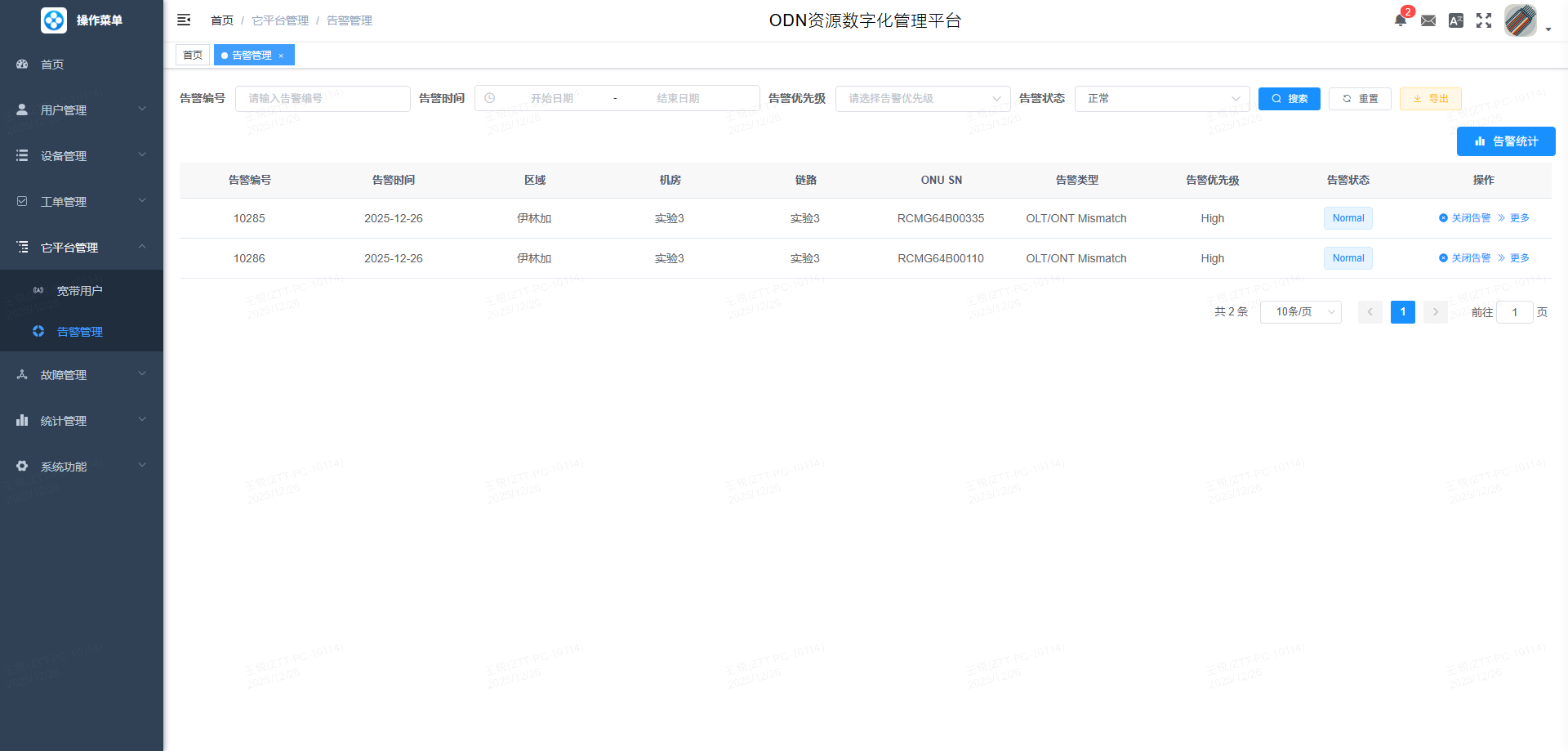The width and height of the screenshot is (1568, 751).
Task: Open 宽带用户 in the sidebar
Action: click(x=79, y=291)
